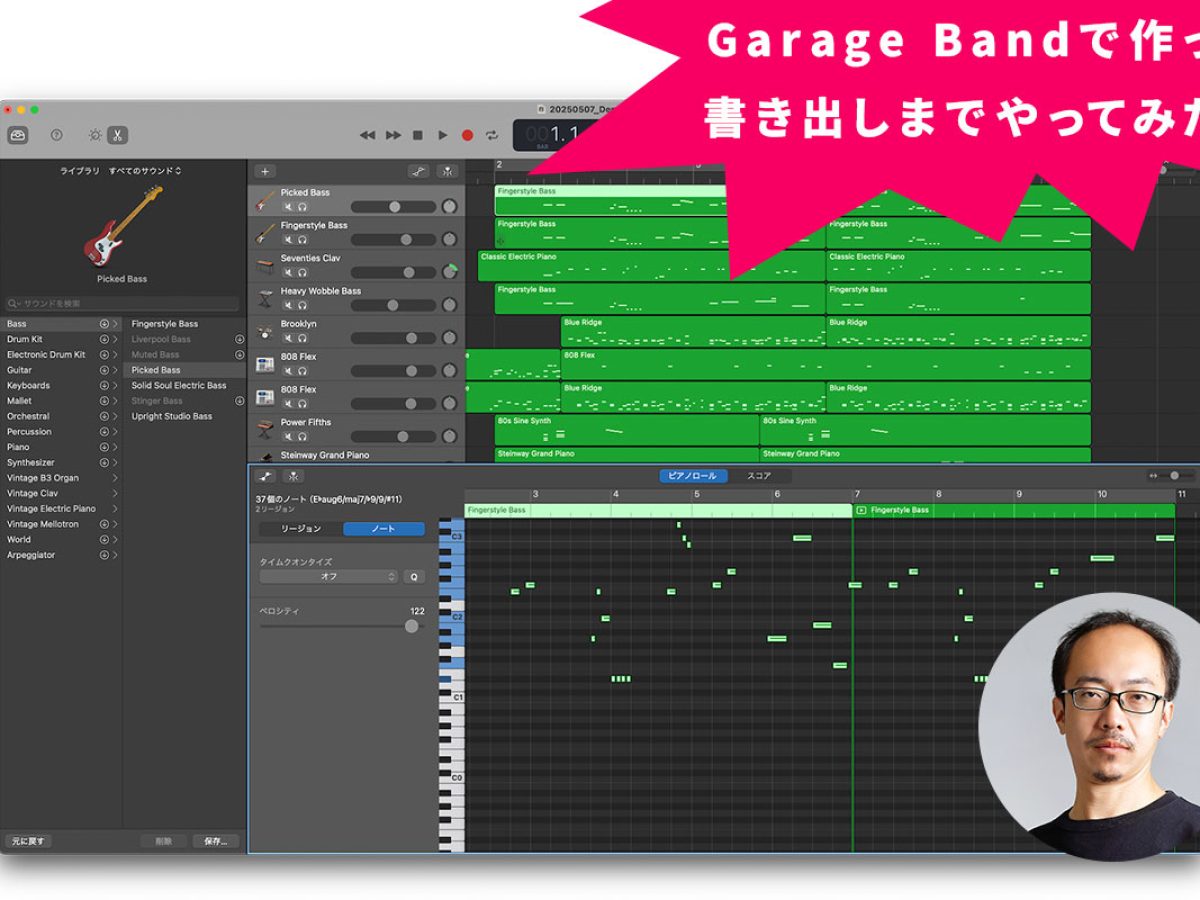Screen dimensions: 1200x900
Task: Click the Brooklyn drum kit track icon
Action: point(265,332)
